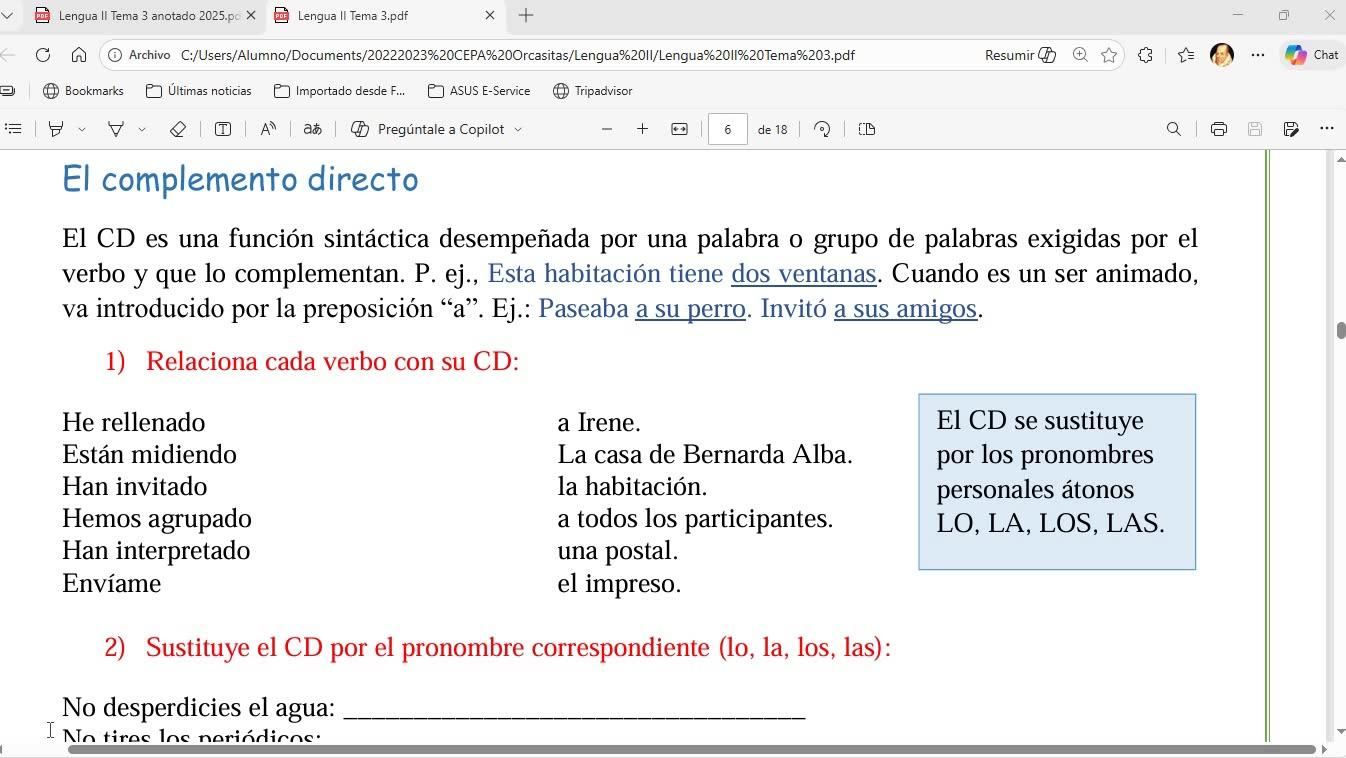Click the vertical scrollbar thumb
Screen dimensions: 1346x758
coord(1341,331)
